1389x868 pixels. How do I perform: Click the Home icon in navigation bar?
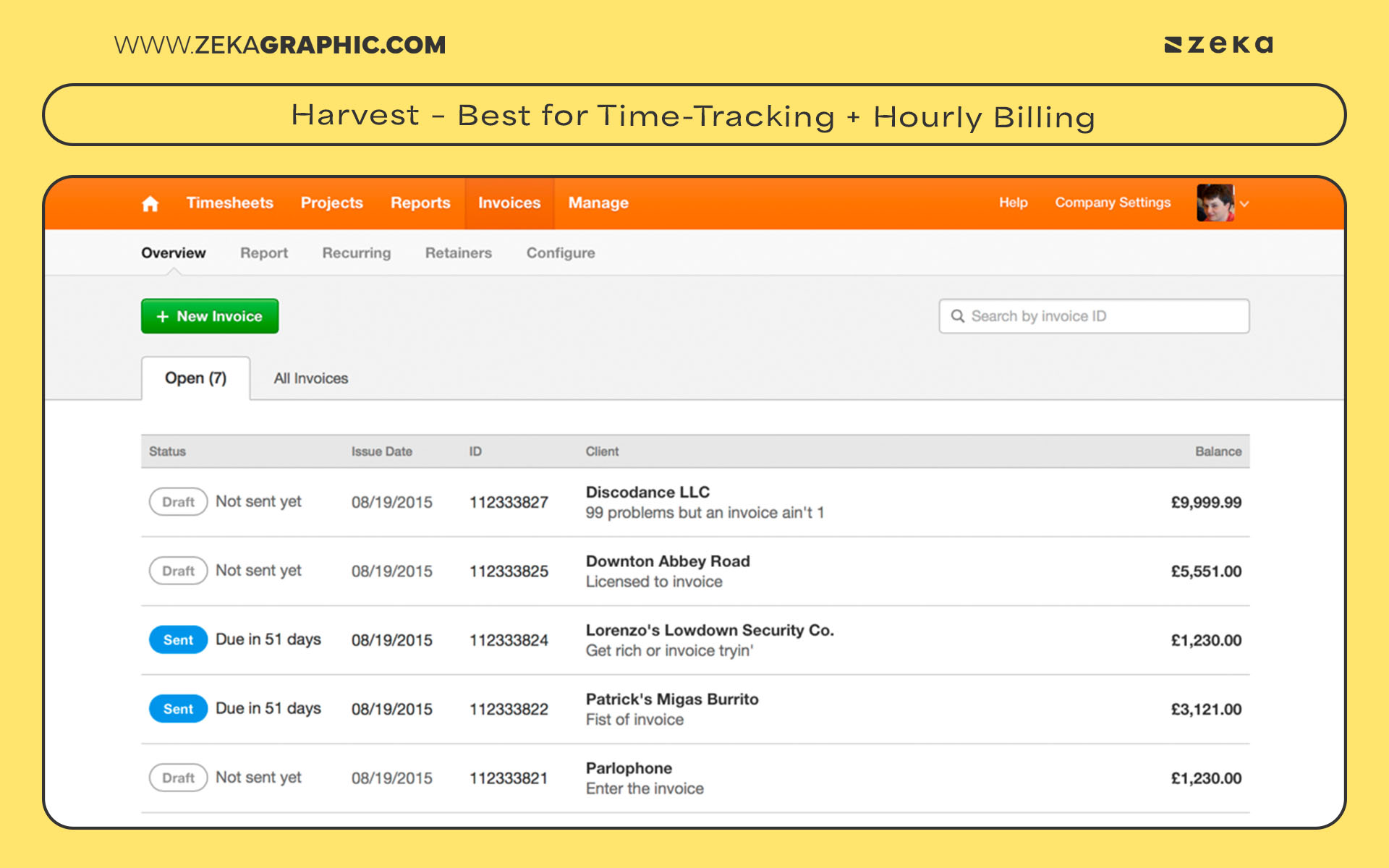pos(150,203)
